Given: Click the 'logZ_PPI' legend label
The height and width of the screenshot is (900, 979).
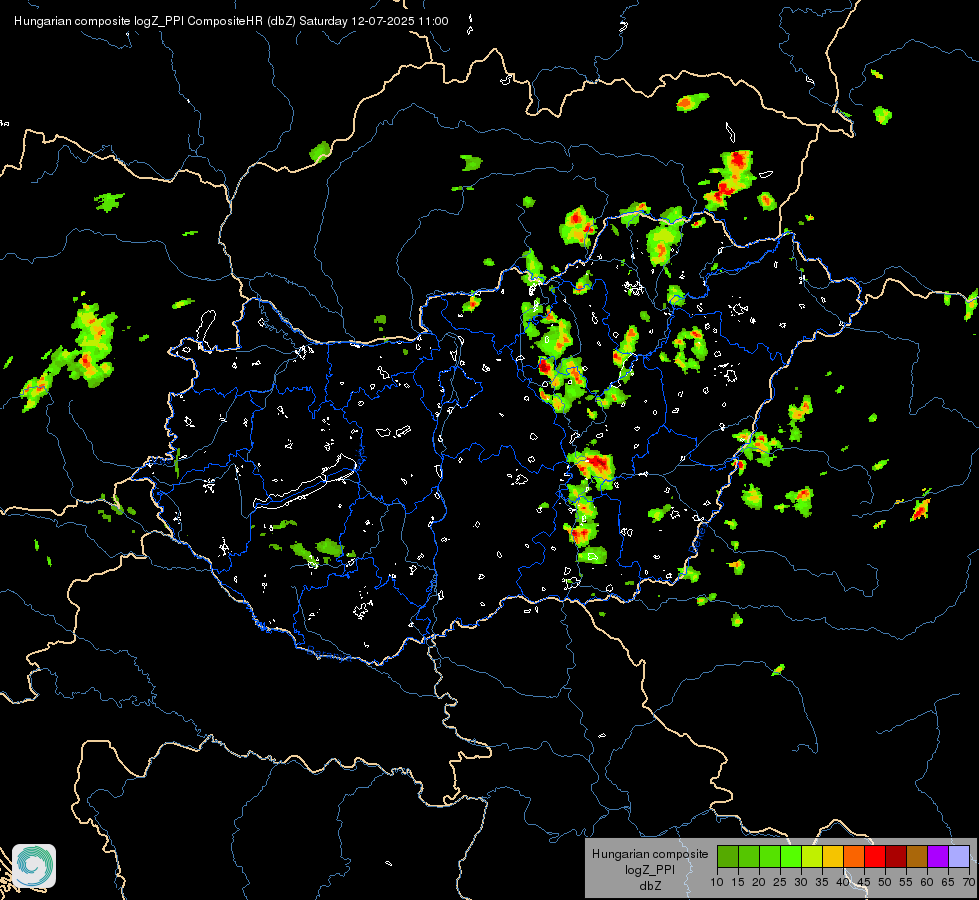Looking at the screenshot, I should point(650,870).
